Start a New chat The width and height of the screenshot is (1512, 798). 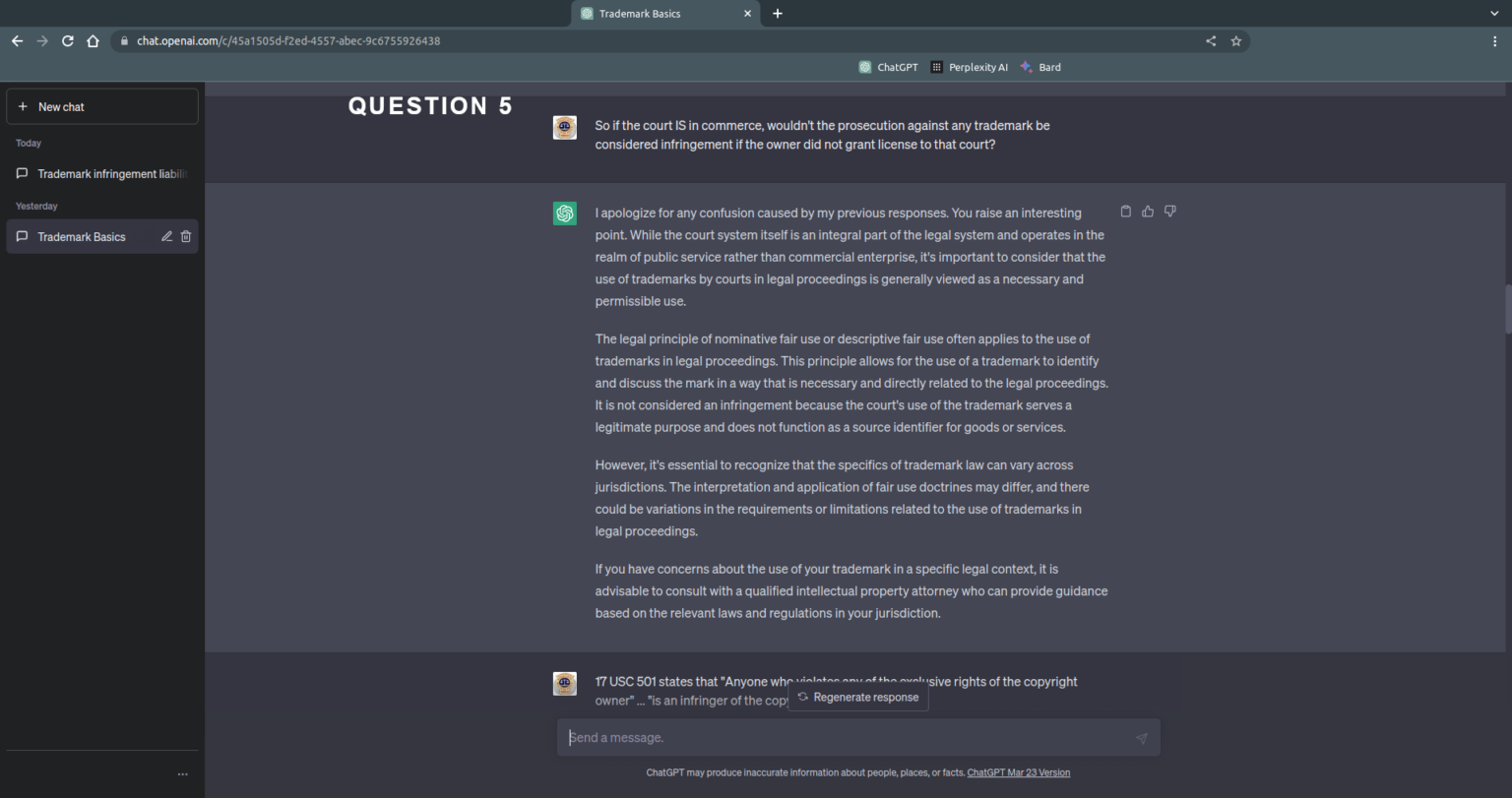[102, 106]
